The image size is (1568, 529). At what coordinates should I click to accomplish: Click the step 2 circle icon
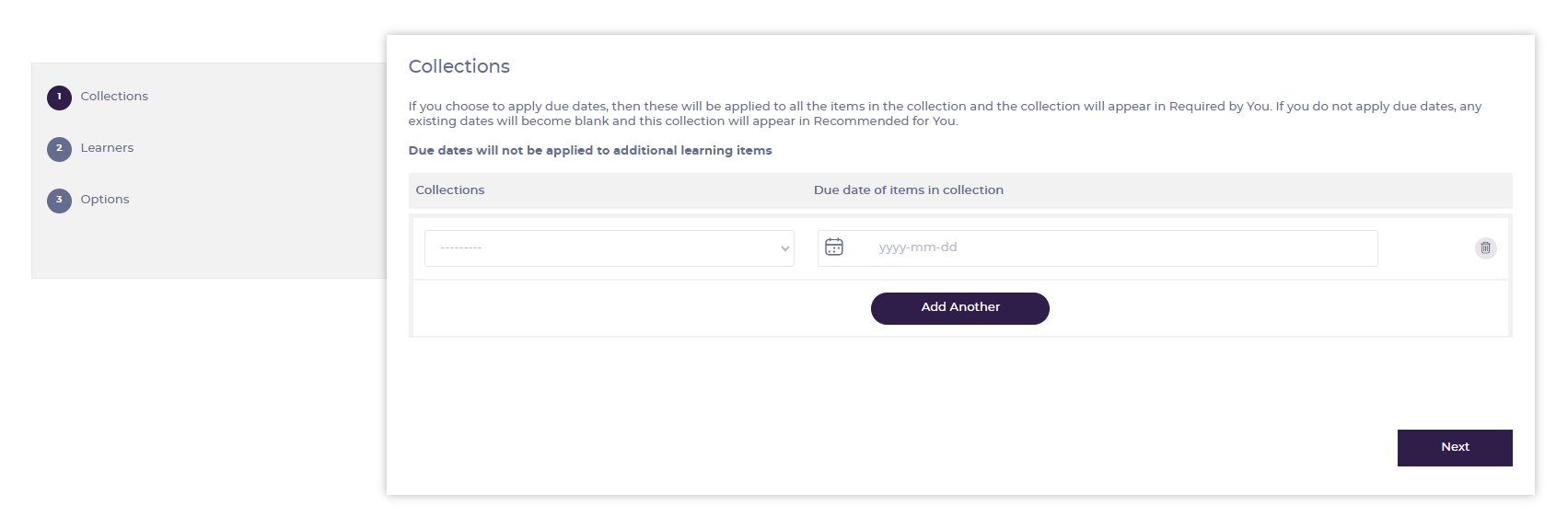(59, 148)
